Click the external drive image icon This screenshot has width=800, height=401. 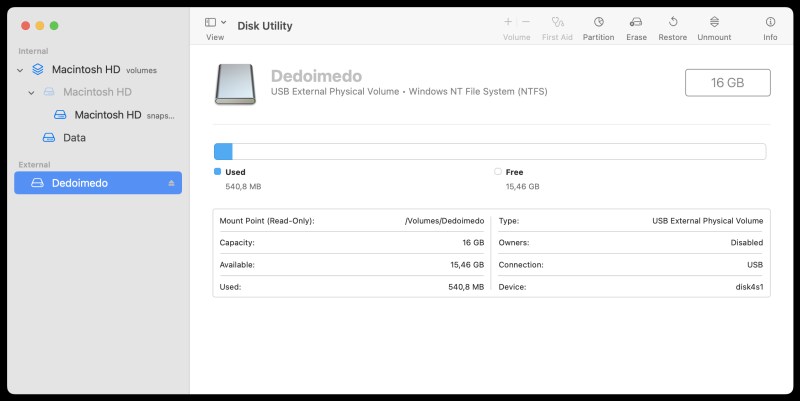(235, 84)
